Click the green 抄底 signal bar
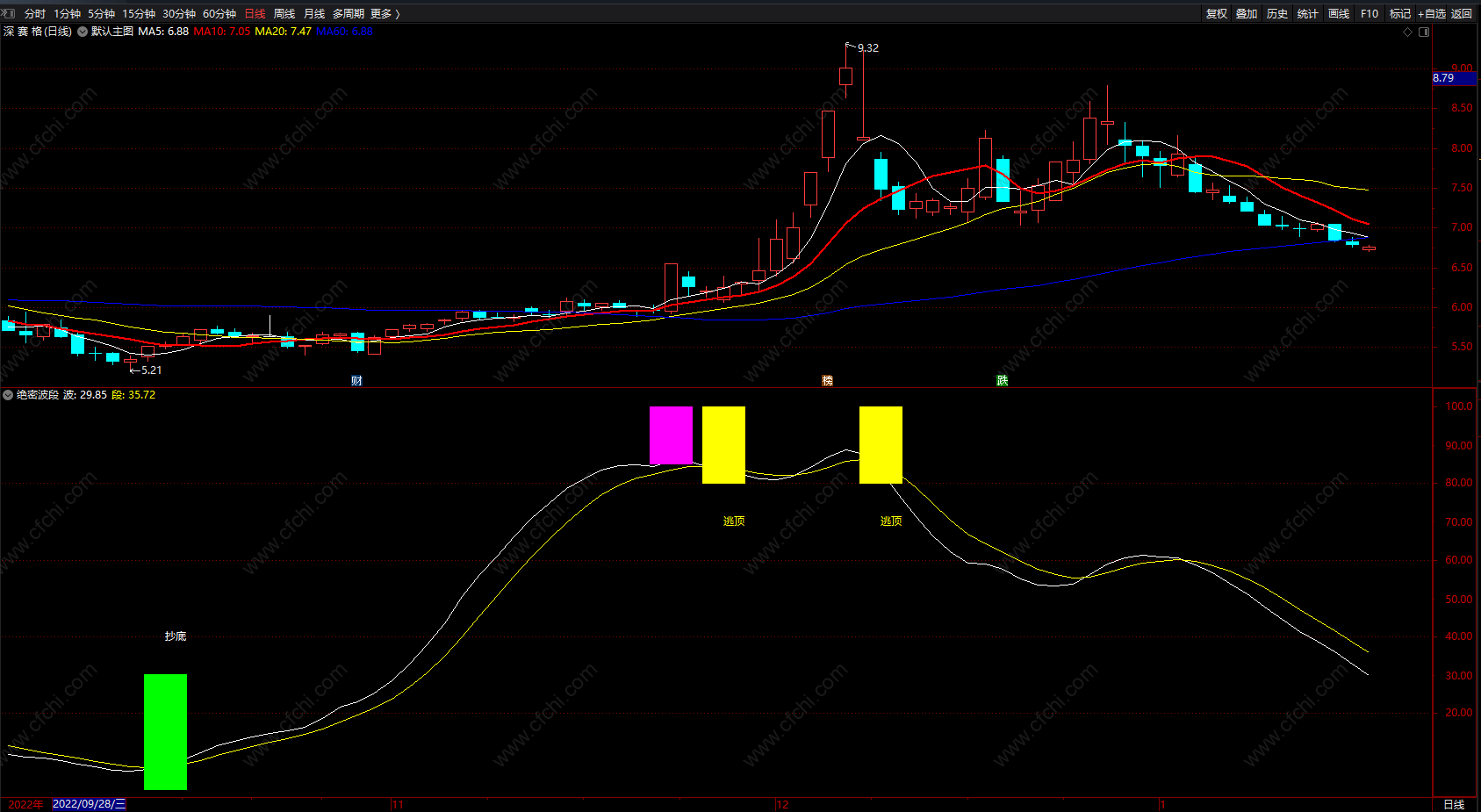Screen dimensions: 1481x812 [165, 731]
